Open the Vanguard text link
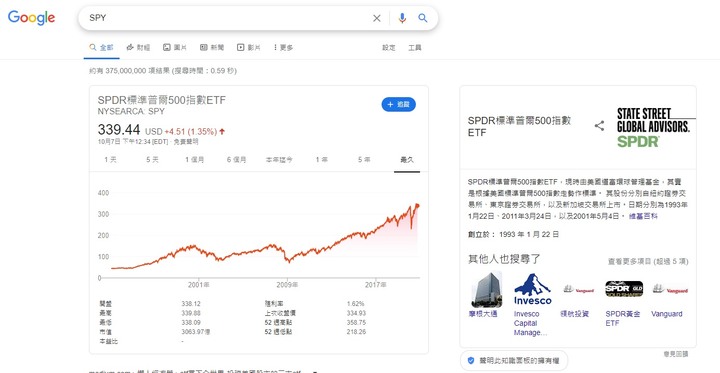The height and width of the screenshot is (373, 720). [667, 314]
